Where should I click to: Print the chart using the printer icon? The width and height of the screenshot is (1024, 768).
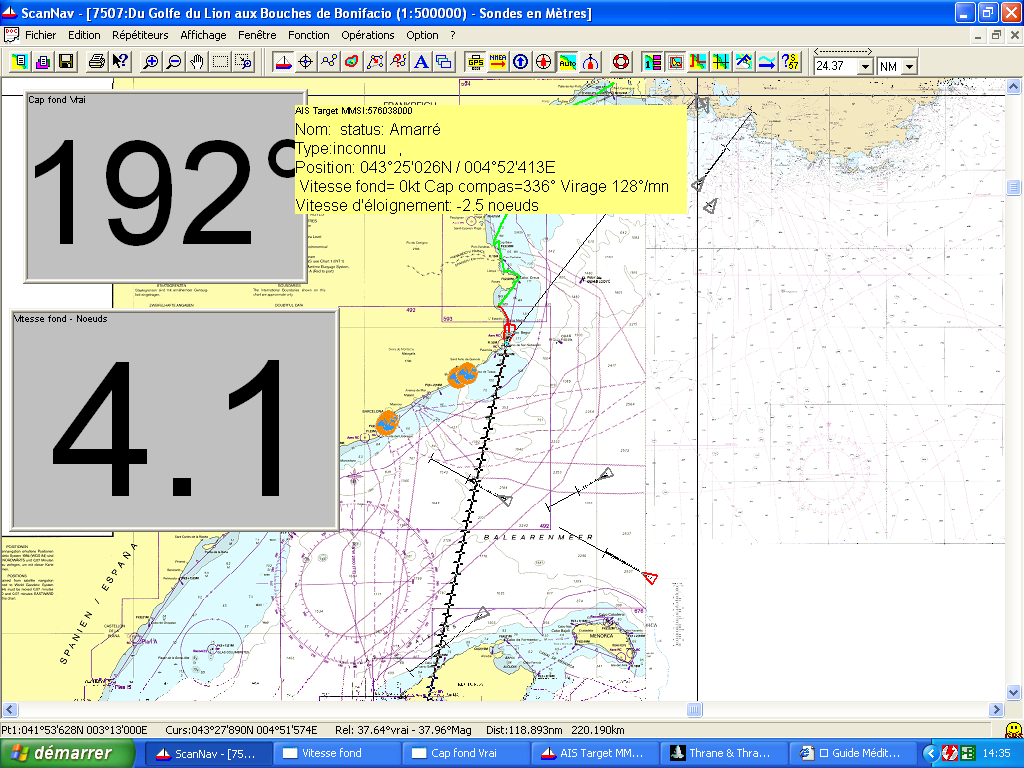(x=97, y=62)
